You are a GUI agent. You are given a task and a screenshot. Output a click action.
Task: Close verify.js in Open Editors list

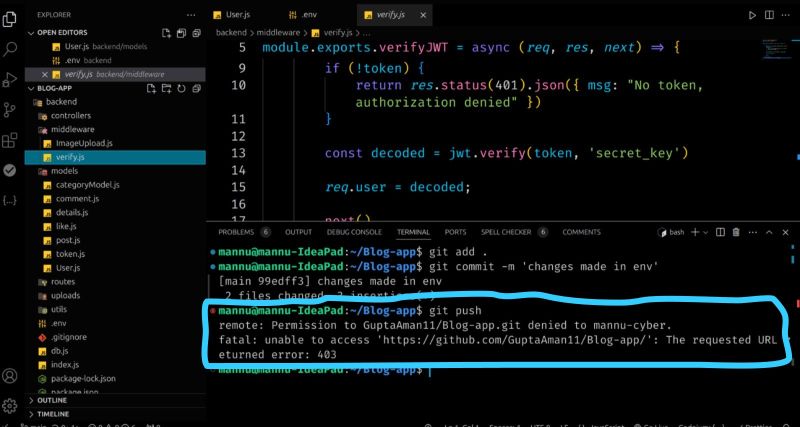pyautogui.click(x=44, y=74)
